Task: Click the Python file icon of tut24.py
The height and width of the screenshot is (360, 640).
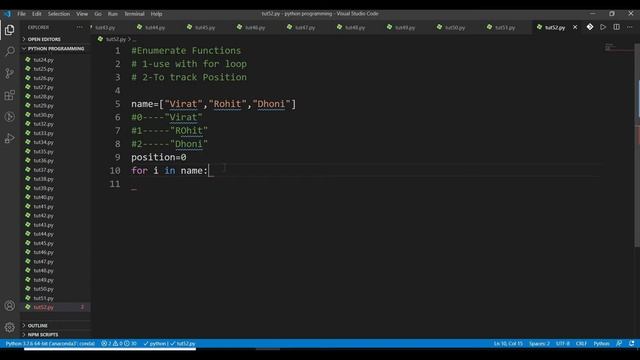Action: [28, 60]
